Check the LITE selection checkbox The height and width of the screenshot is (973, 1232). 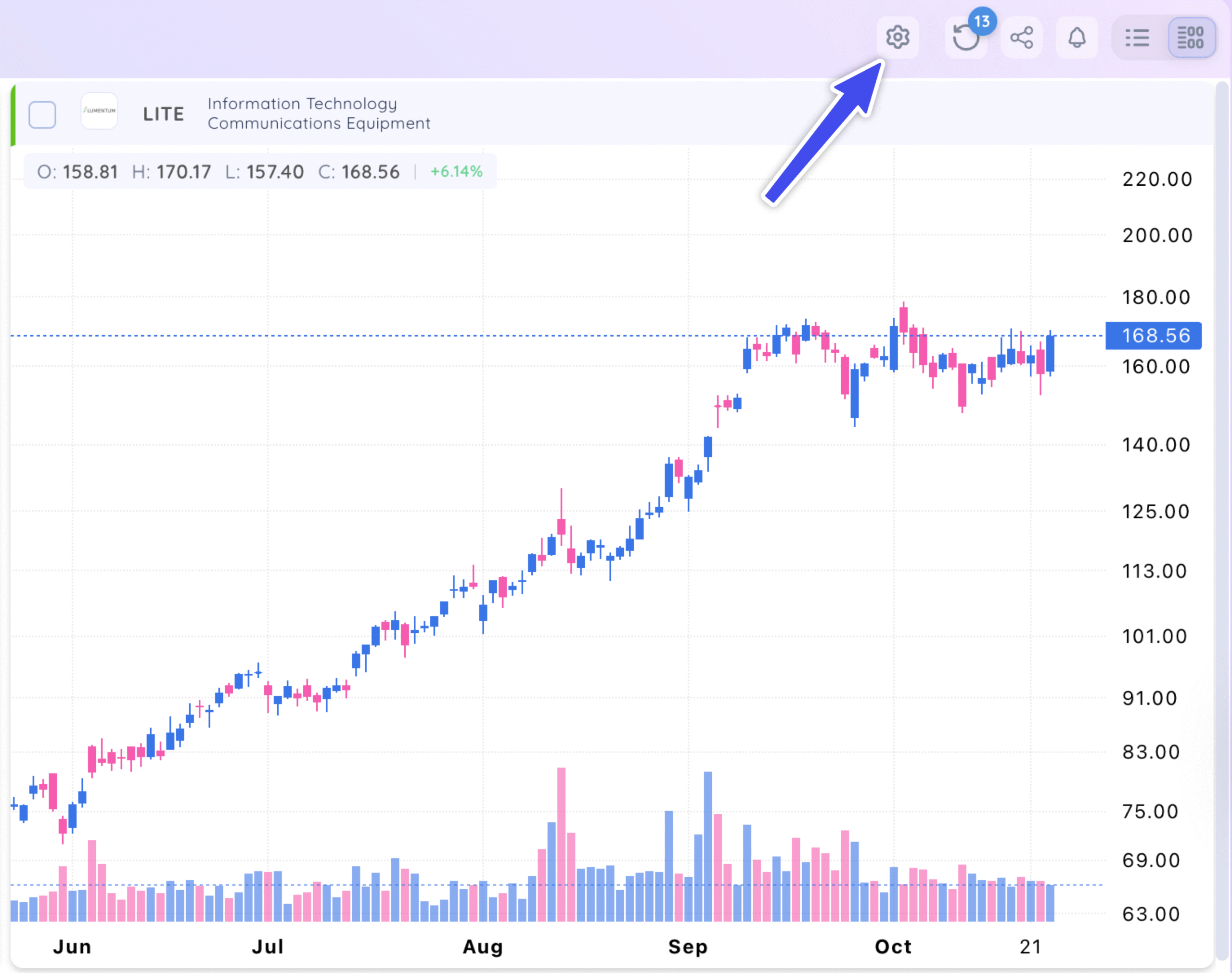point(42,114)
